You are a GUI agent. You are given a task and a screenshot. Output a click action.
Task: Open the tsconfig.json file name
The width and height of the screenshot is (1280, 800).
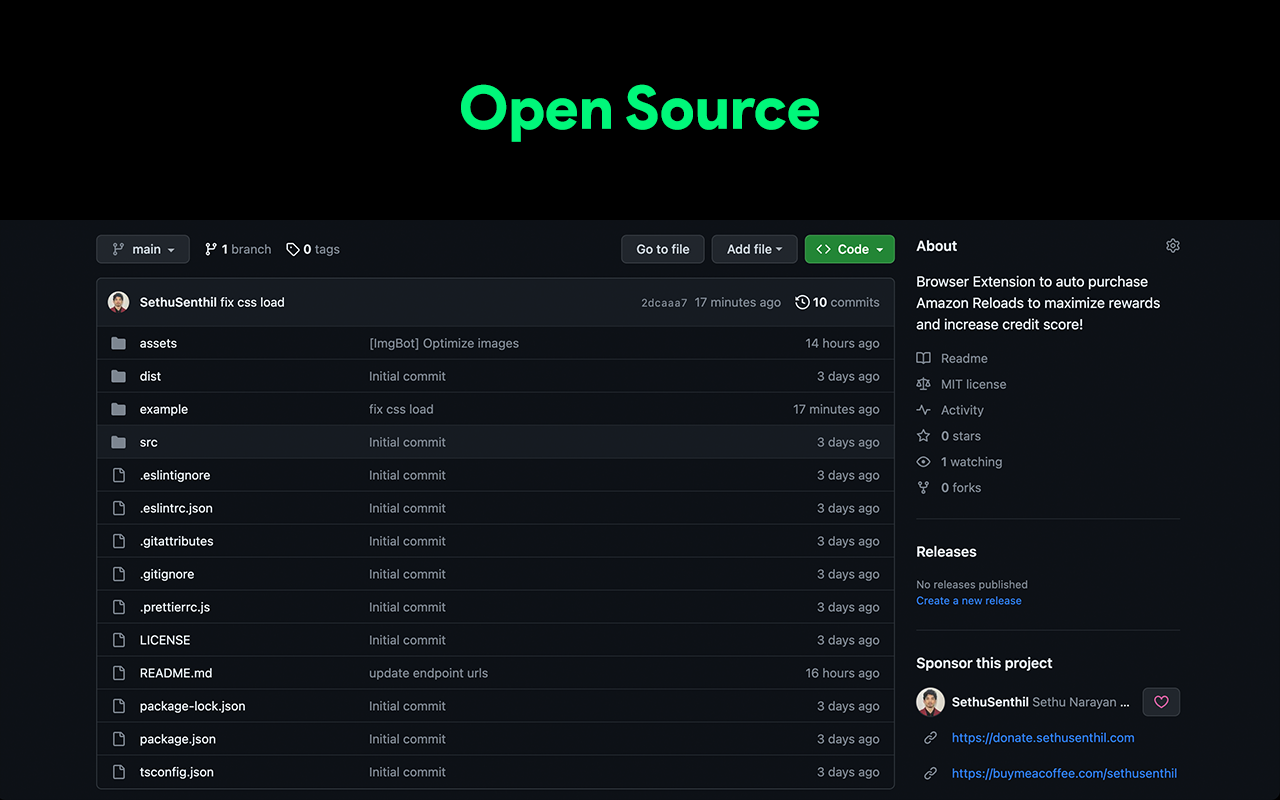[x=177, y=772]
